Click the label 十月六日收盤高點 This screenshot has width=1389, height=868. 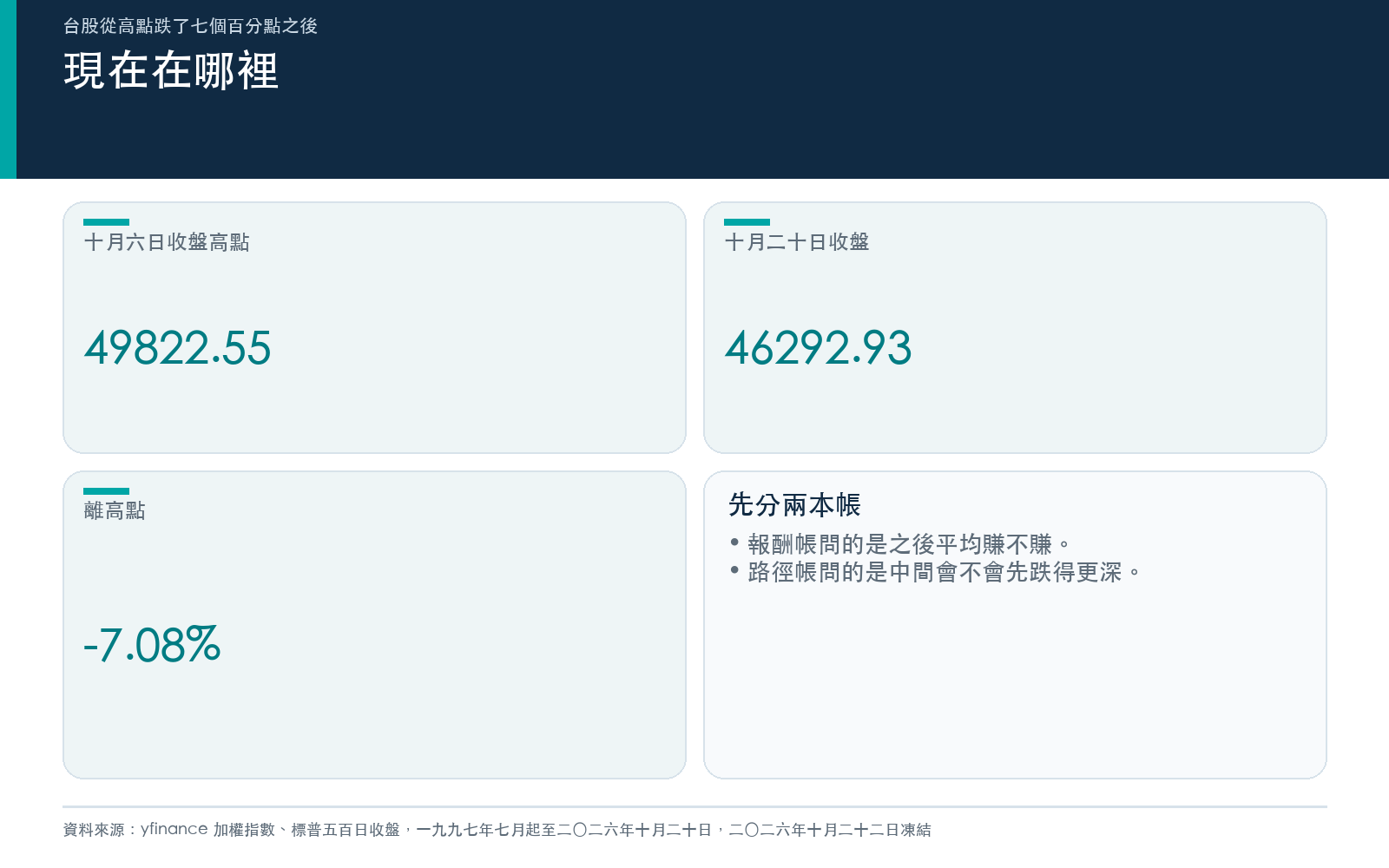pyautogui.click(x=167, y=242)
